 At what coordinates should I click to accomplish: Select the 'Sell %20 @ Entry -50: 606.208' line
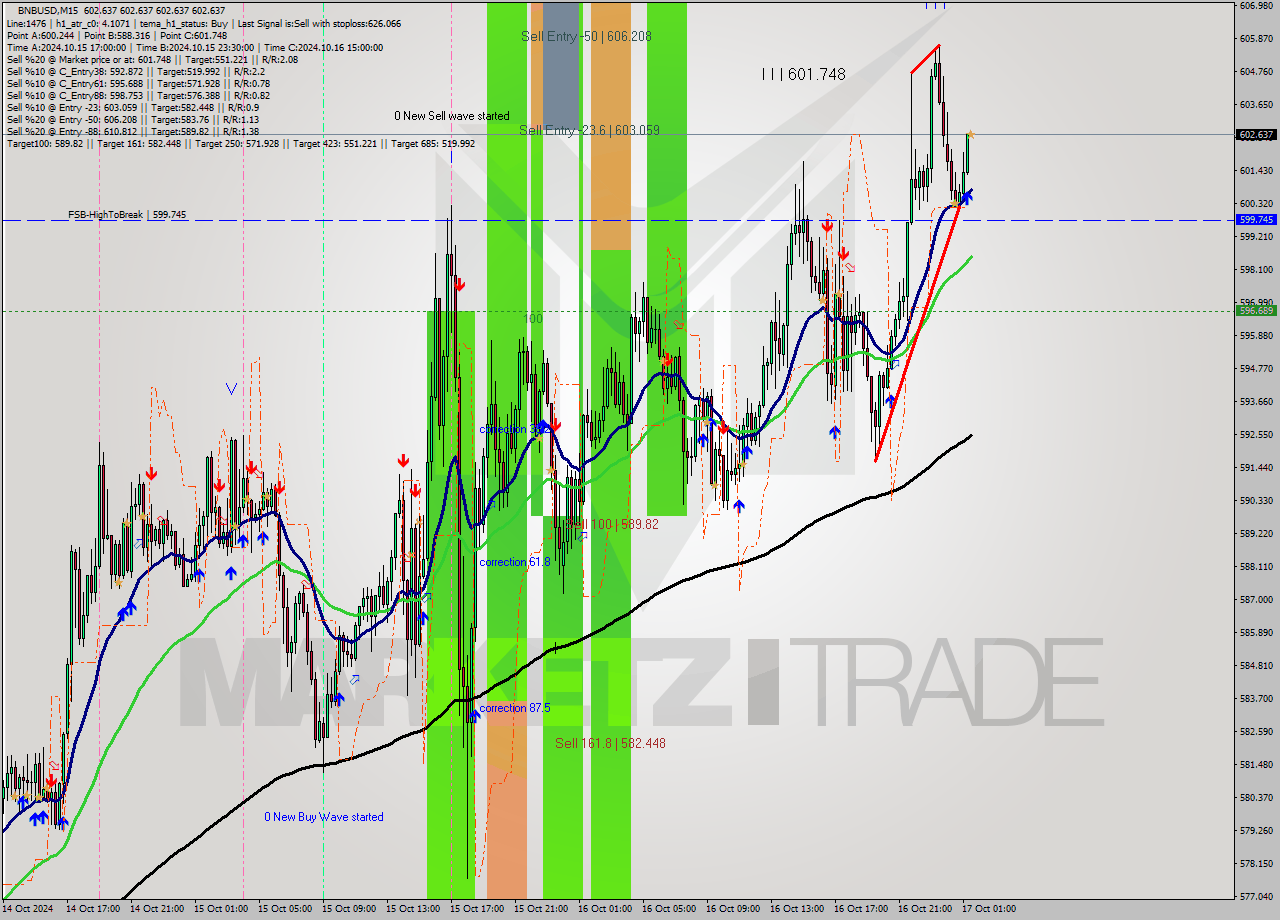pyautogui.click(x=135, y=119)
